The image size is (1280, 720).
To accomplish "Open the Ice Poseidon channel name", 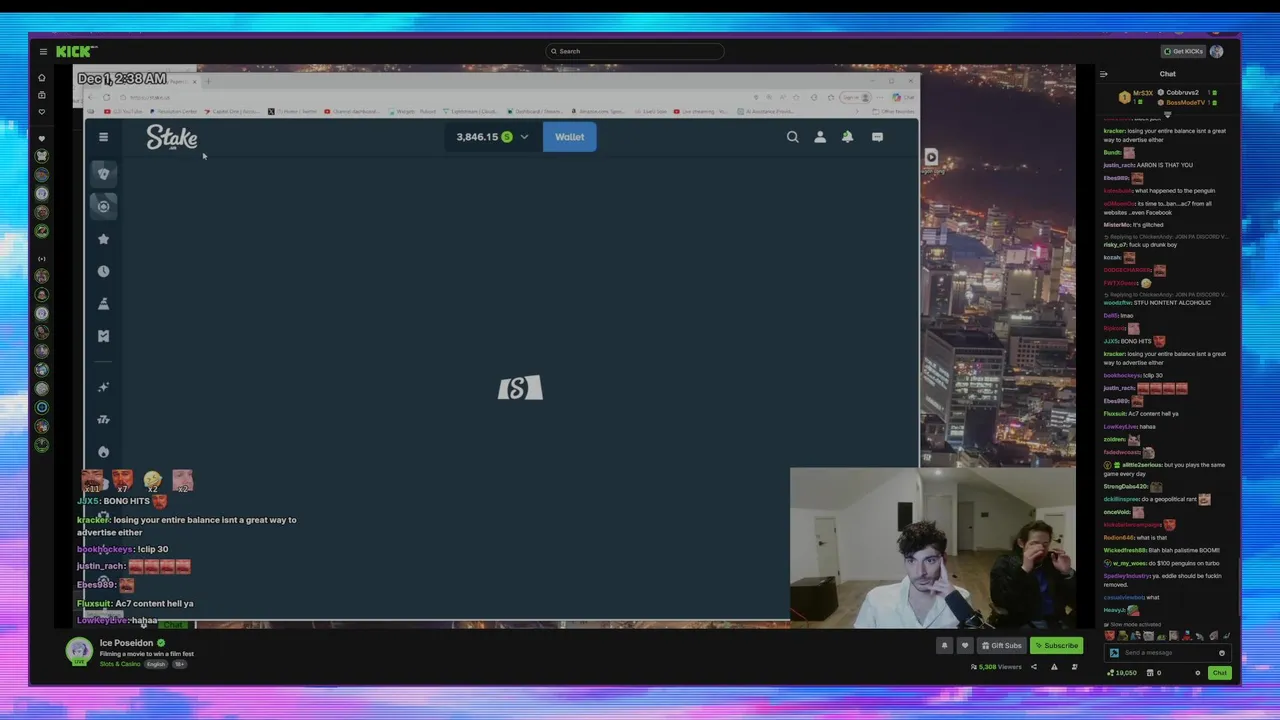I will pyautogui.click(x=126, y=643).
